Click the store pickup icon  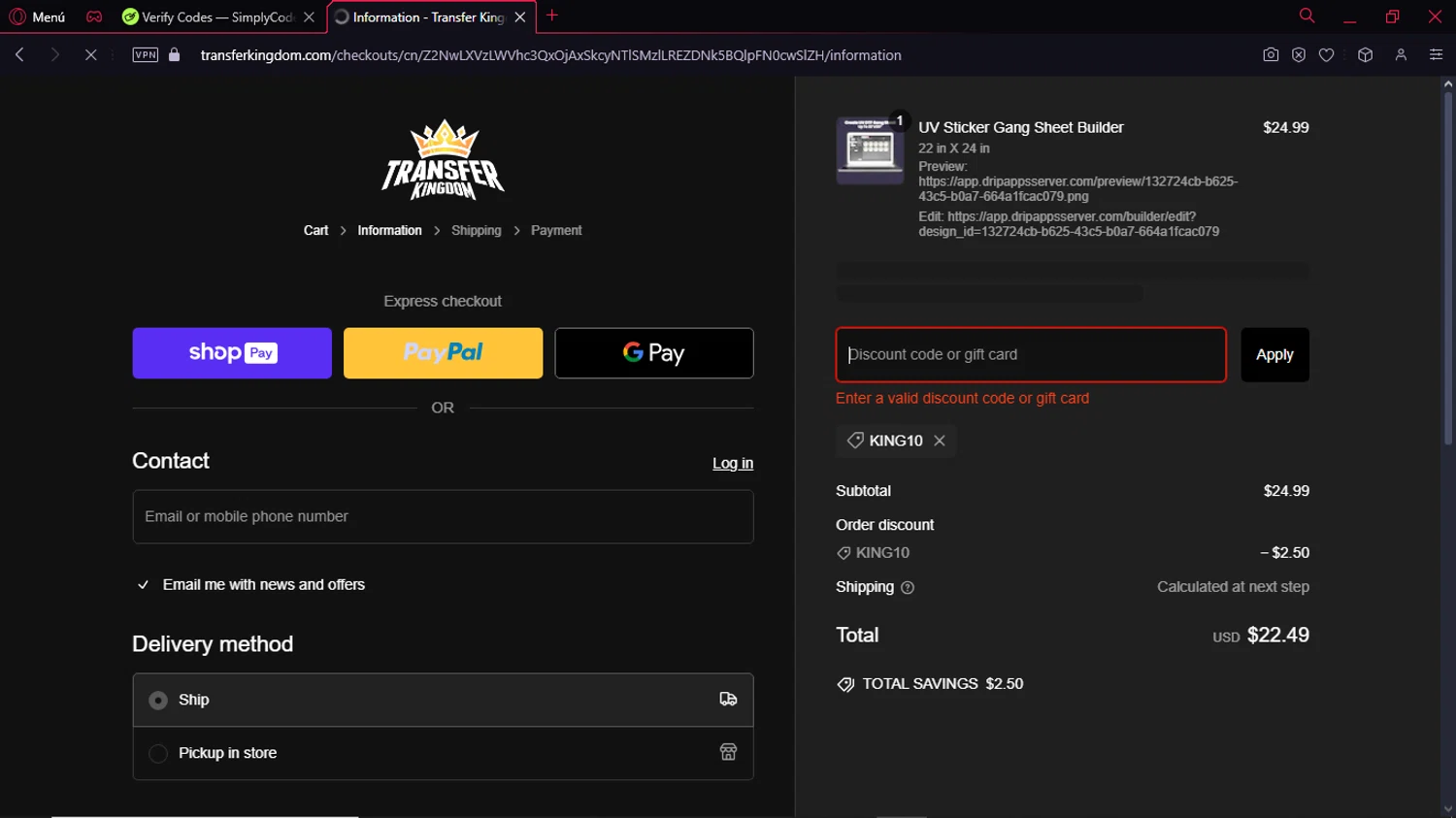pyautogui.click(x=728, y=753)
